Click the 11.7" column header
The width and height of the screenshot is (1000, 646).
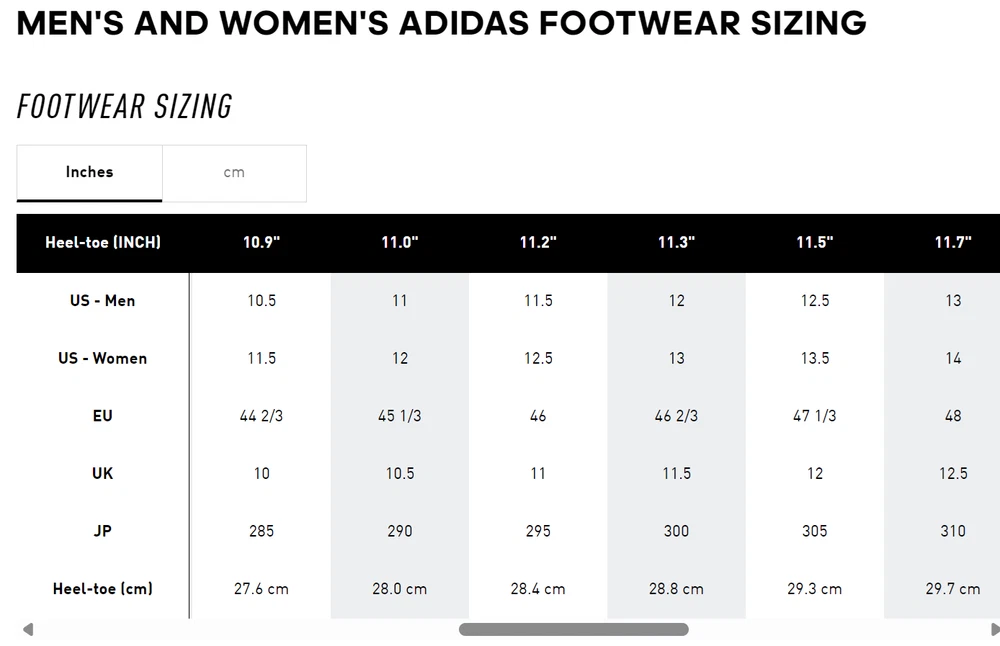(x=952, y=243)
